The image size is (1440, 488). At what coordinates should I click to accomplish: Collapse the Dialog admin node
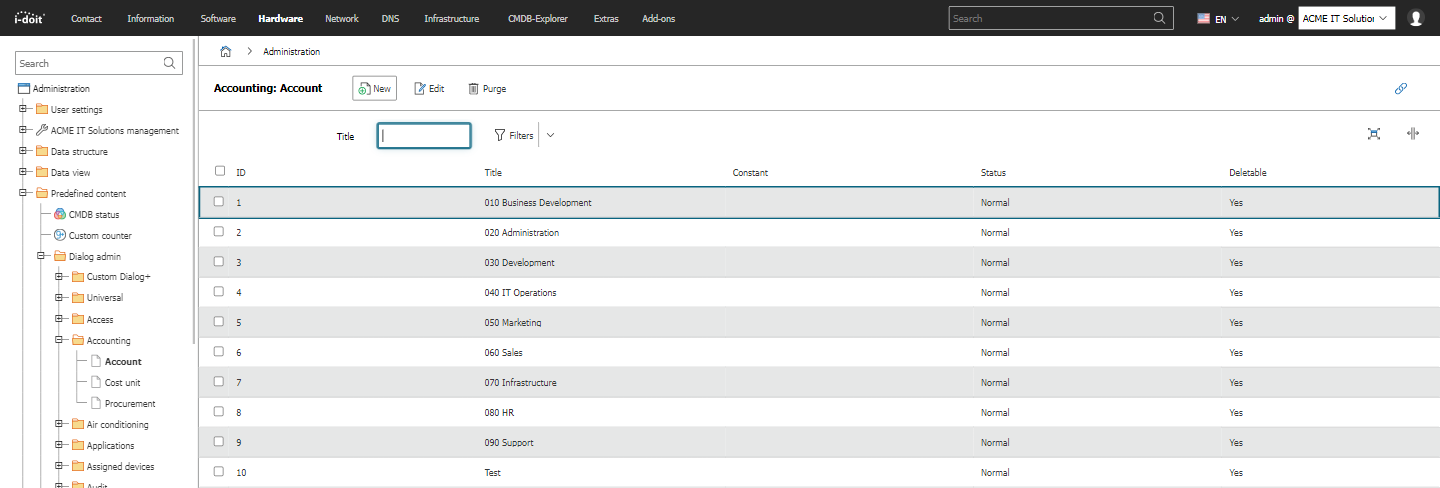pos(41,257)
